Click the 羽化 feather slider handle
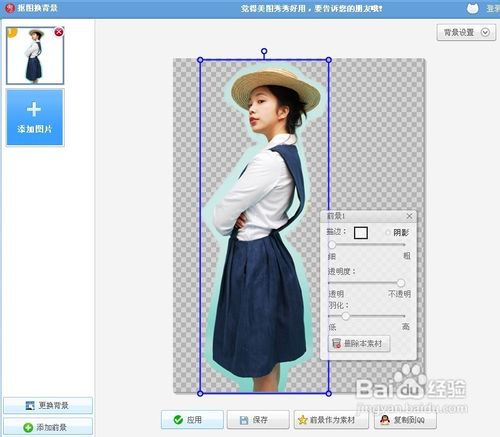500x437 pixels. pos(346,316)
